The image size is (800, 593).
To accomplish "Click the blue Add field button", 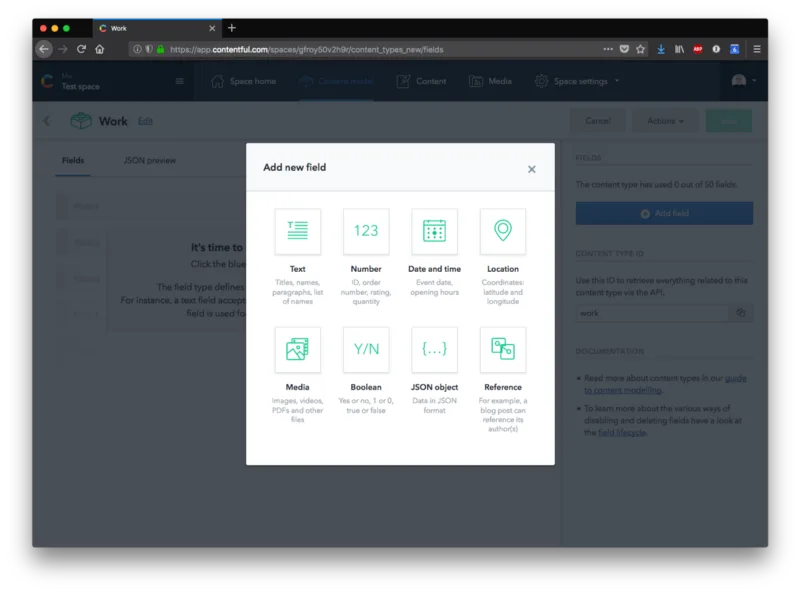I will 664,213.
